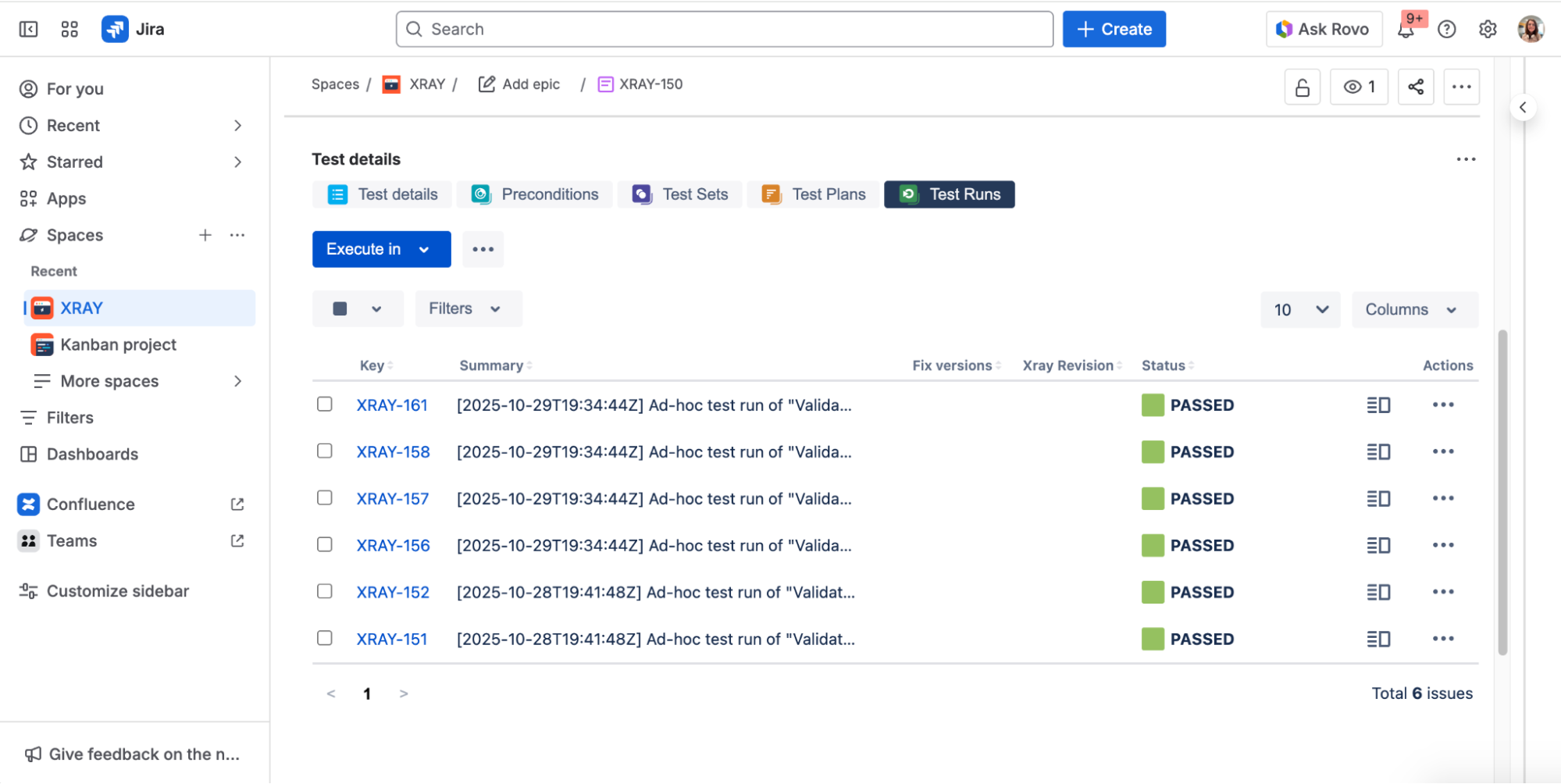This screenshot has height=784, width=1561.
Task: Click the share icon in header
Action: coord(1416,87)
